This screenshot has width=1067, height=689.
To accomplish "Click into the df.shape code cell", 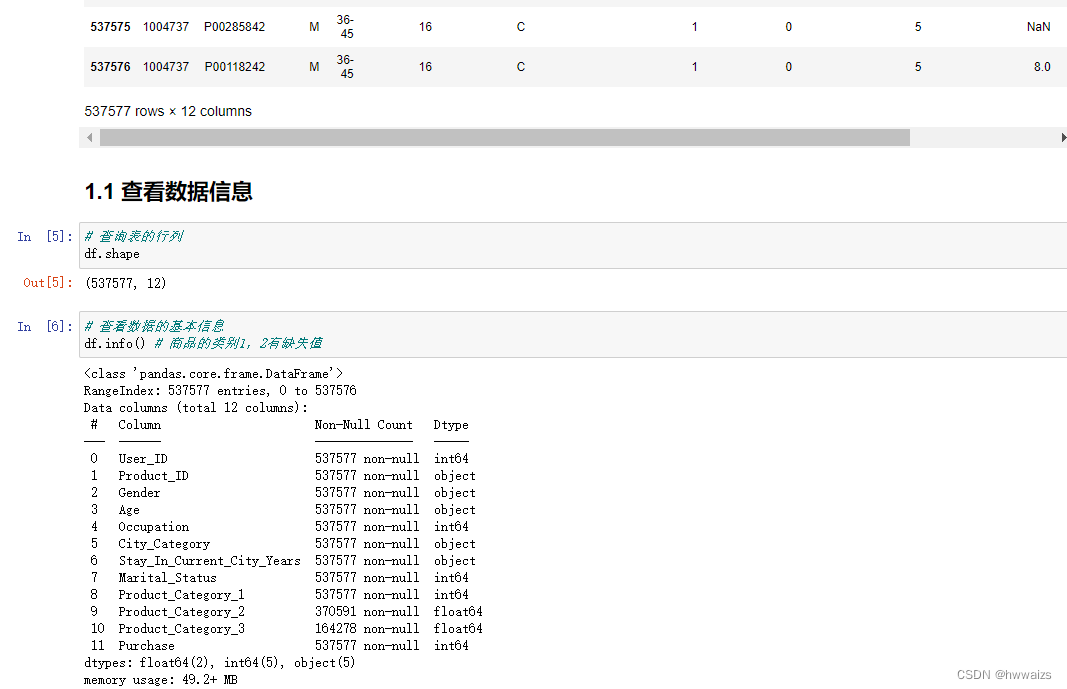I will [573, 245].
